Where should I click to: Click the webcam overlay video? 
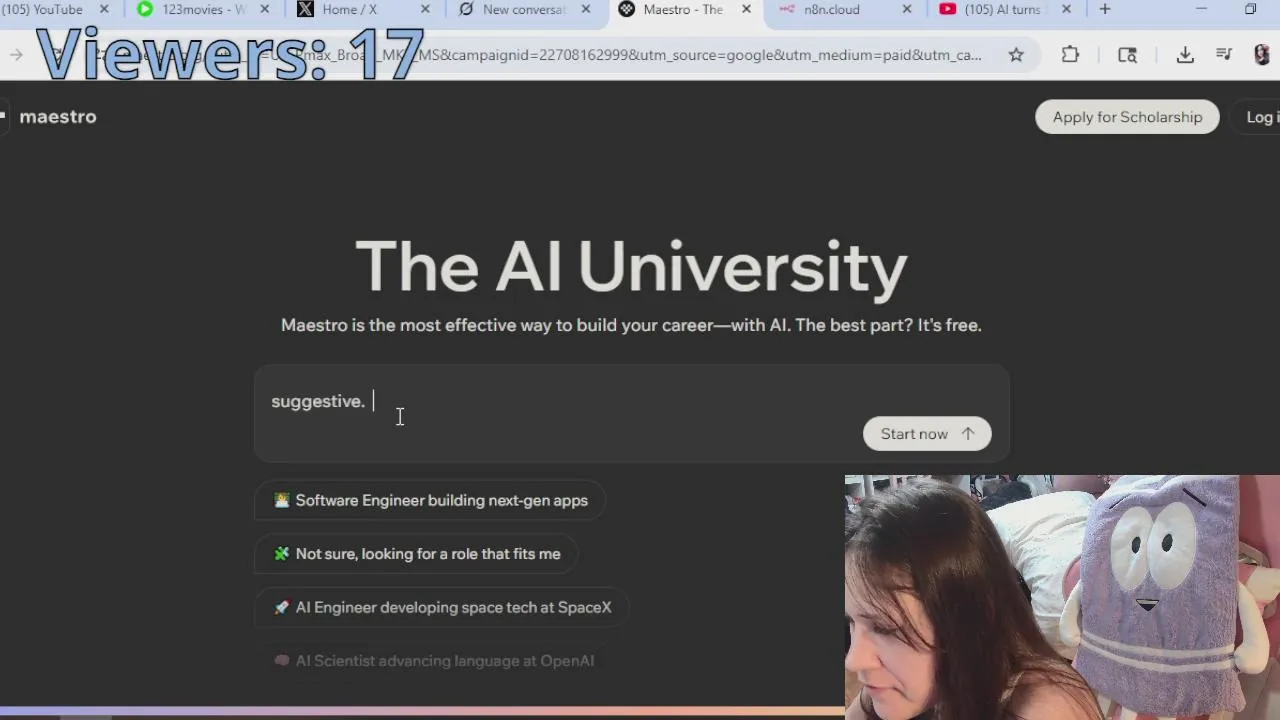tap(1062, 597)
